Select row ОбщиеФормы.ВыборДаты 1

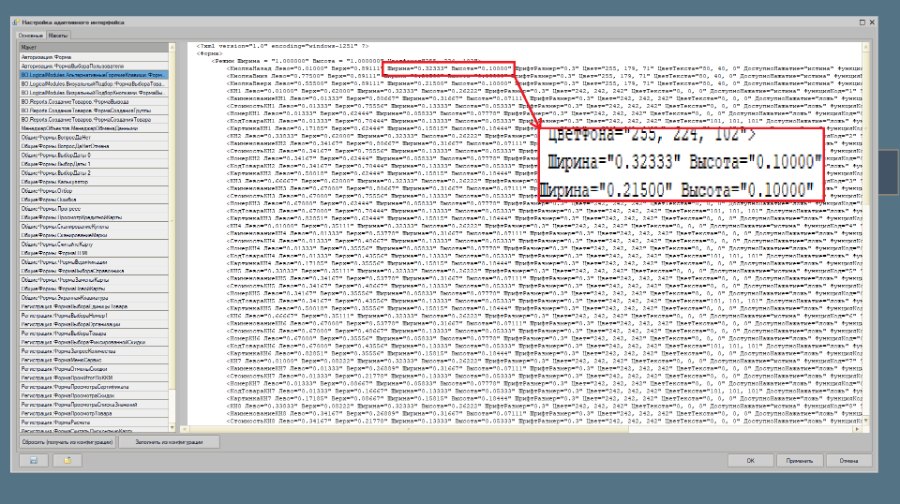coord(94,164)
